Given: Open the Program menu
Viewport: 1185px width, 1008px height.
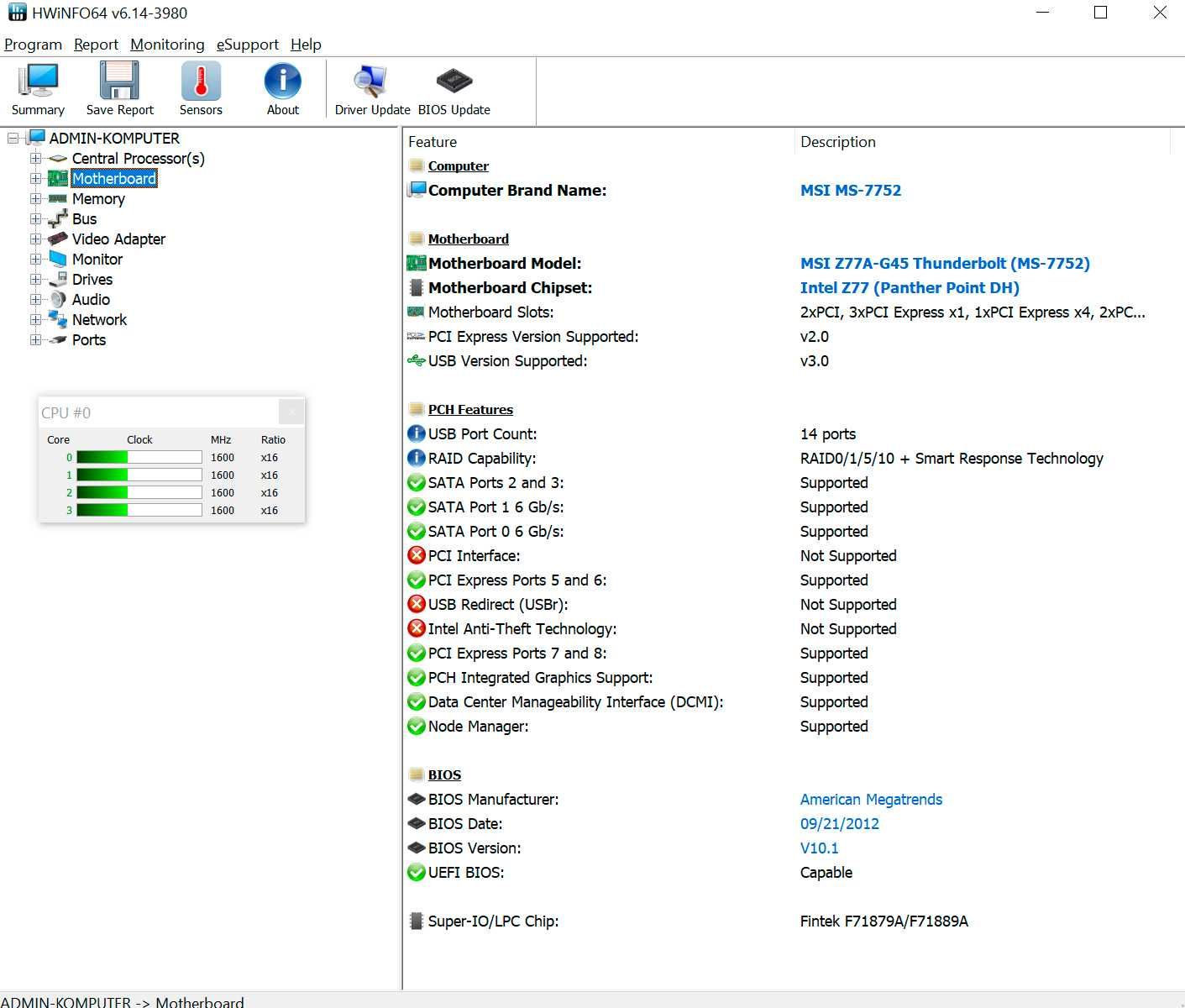Looking at the screenshot, I should (33, 45).
